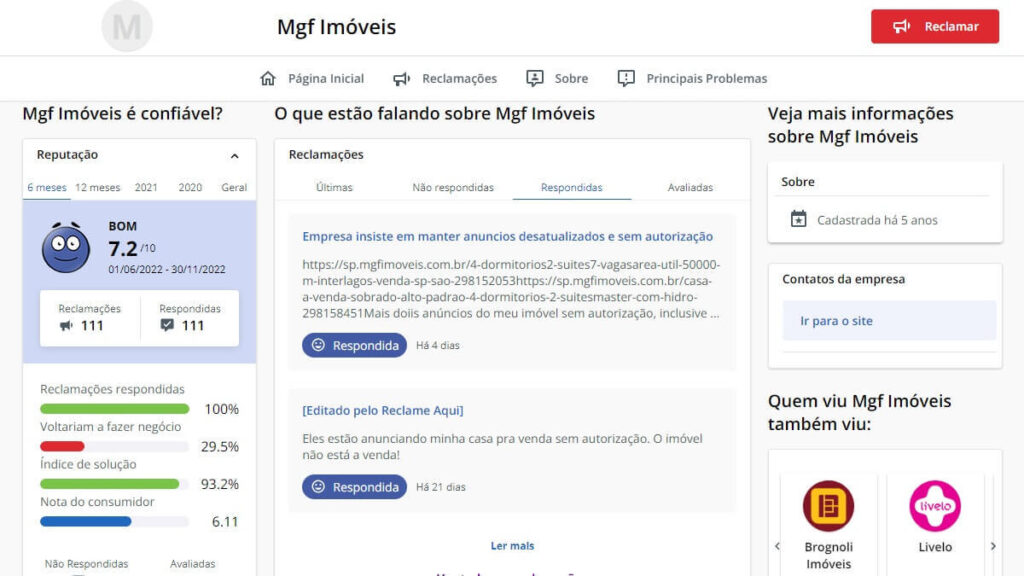Click the Índice de solução progress bar
This screenshot has height=576, width=1024.
pyautogui.click(x=114, y=484)
